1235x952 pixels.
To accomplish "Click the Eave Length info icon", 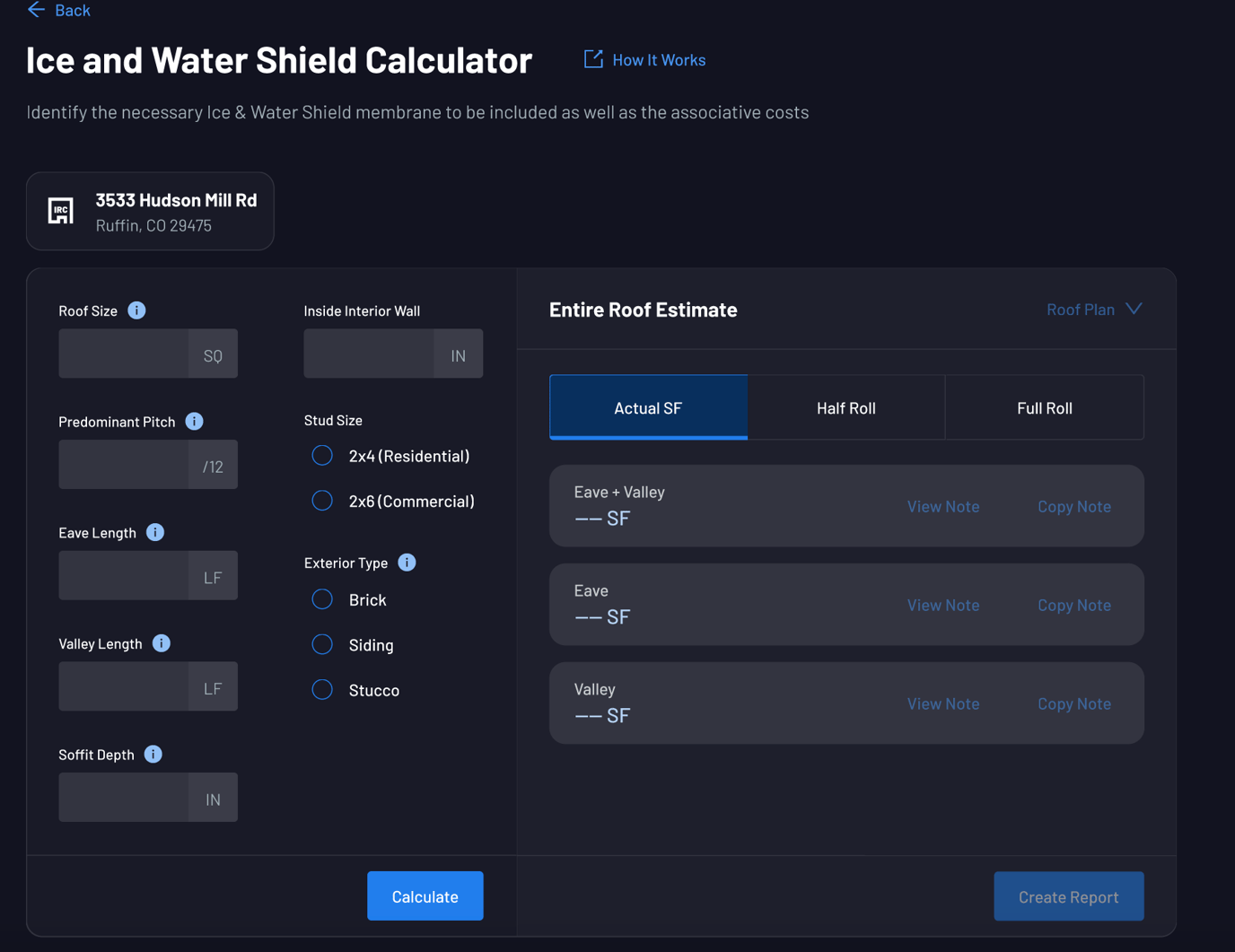I will click(x=154, y=532).
